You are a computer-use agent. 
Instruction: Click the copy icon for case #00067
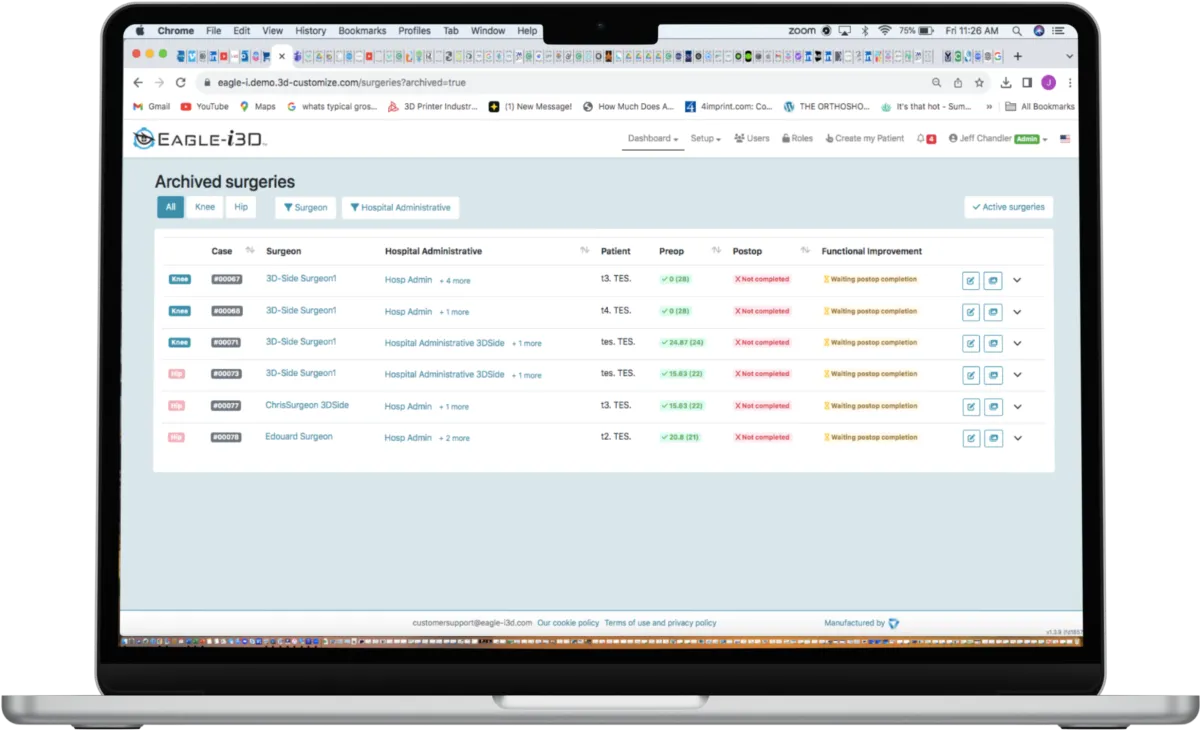993,281
